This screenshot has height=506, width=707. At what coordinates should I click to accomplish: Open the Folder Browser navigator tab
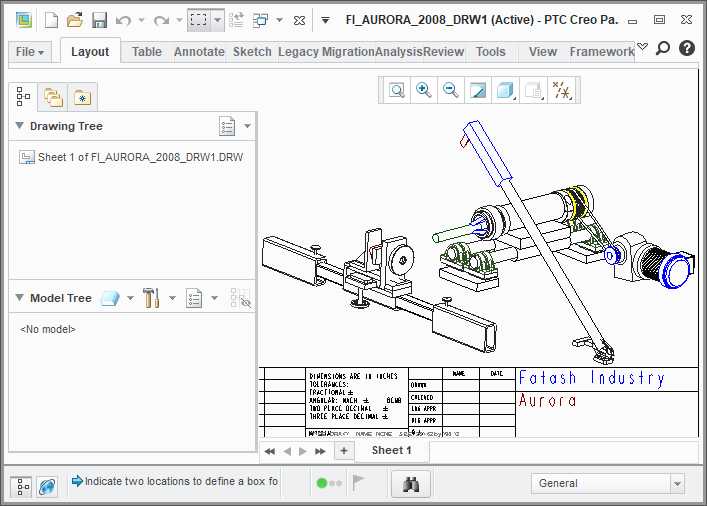click(53, 97)
